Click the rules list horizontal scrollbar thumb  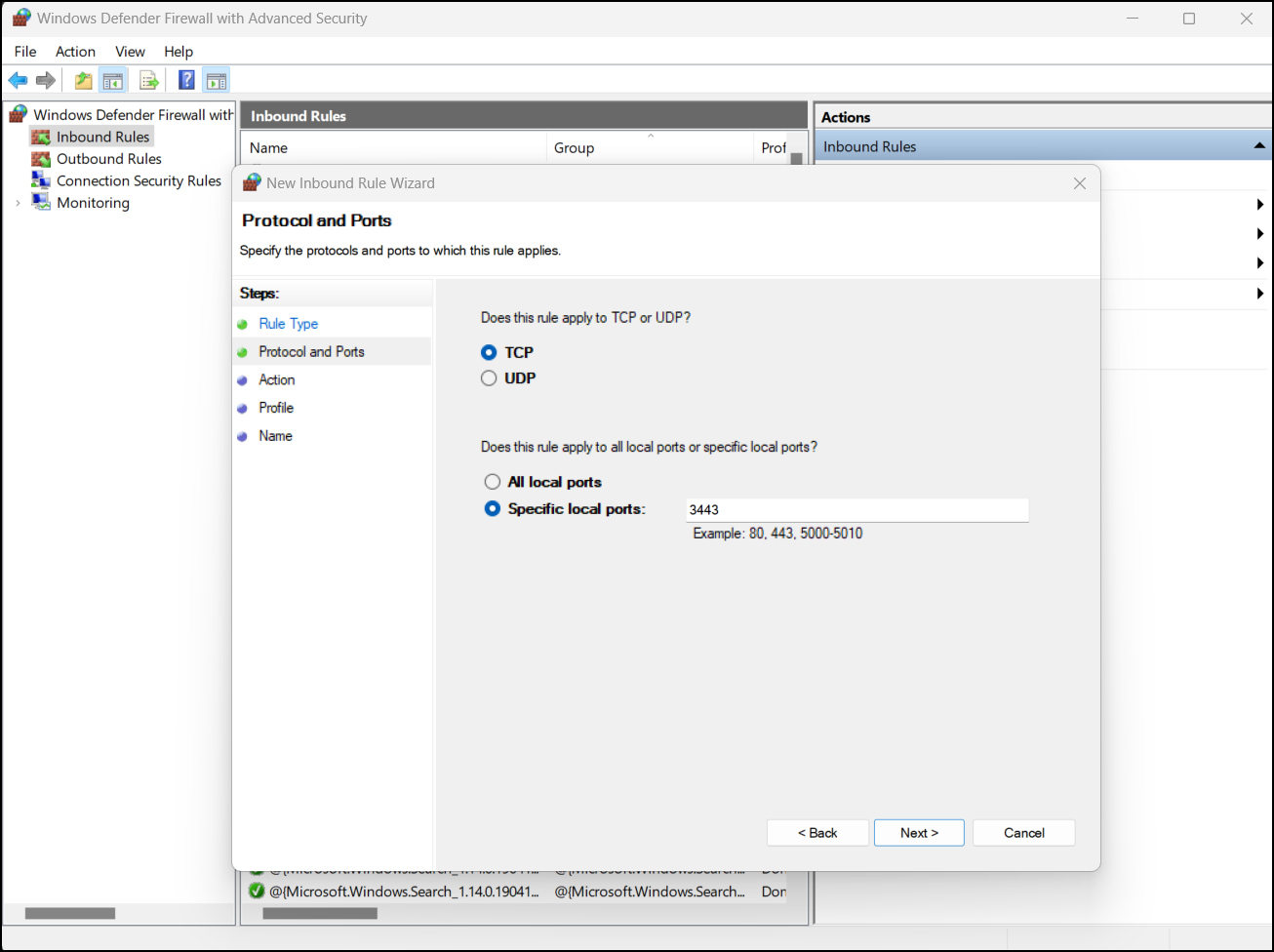[x=320, y=914]
